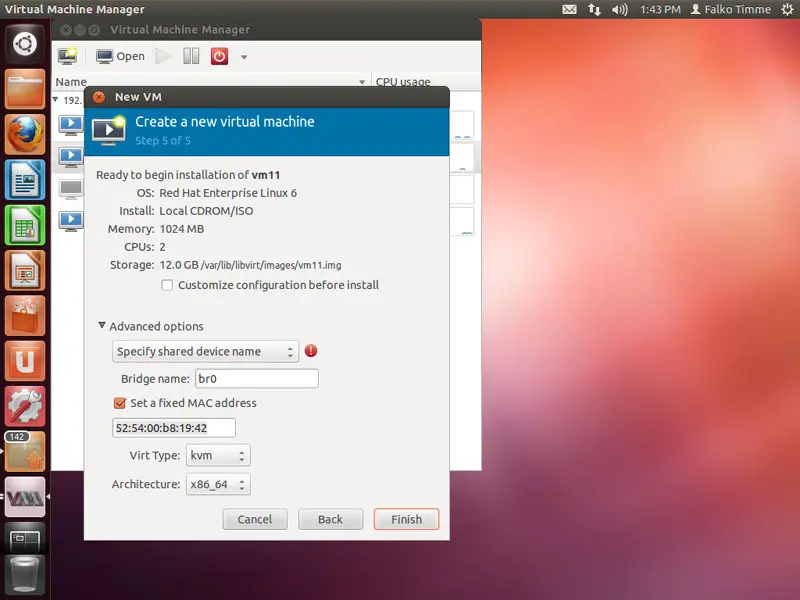This screenshot has width=800, height=600.
Task: Open the sound volume indicator
Action: 619,9
